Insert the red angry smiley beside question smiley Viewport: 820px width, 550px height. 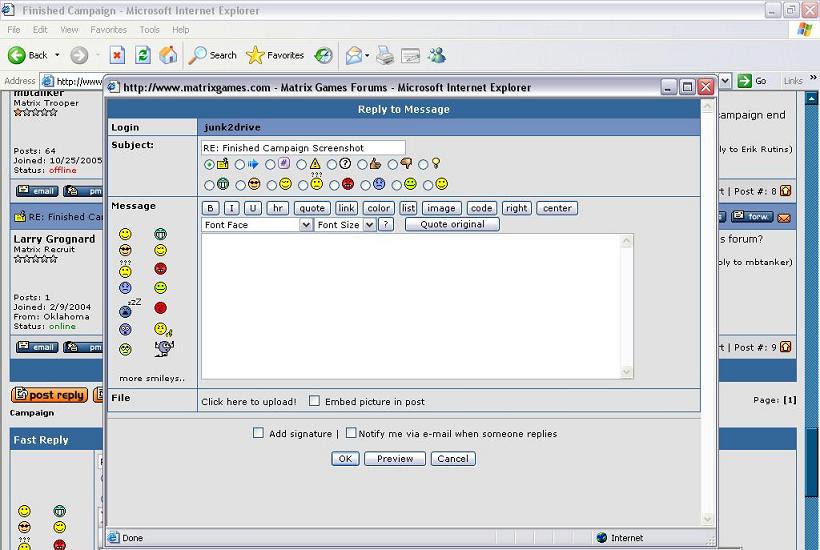(x=161, y=269)
